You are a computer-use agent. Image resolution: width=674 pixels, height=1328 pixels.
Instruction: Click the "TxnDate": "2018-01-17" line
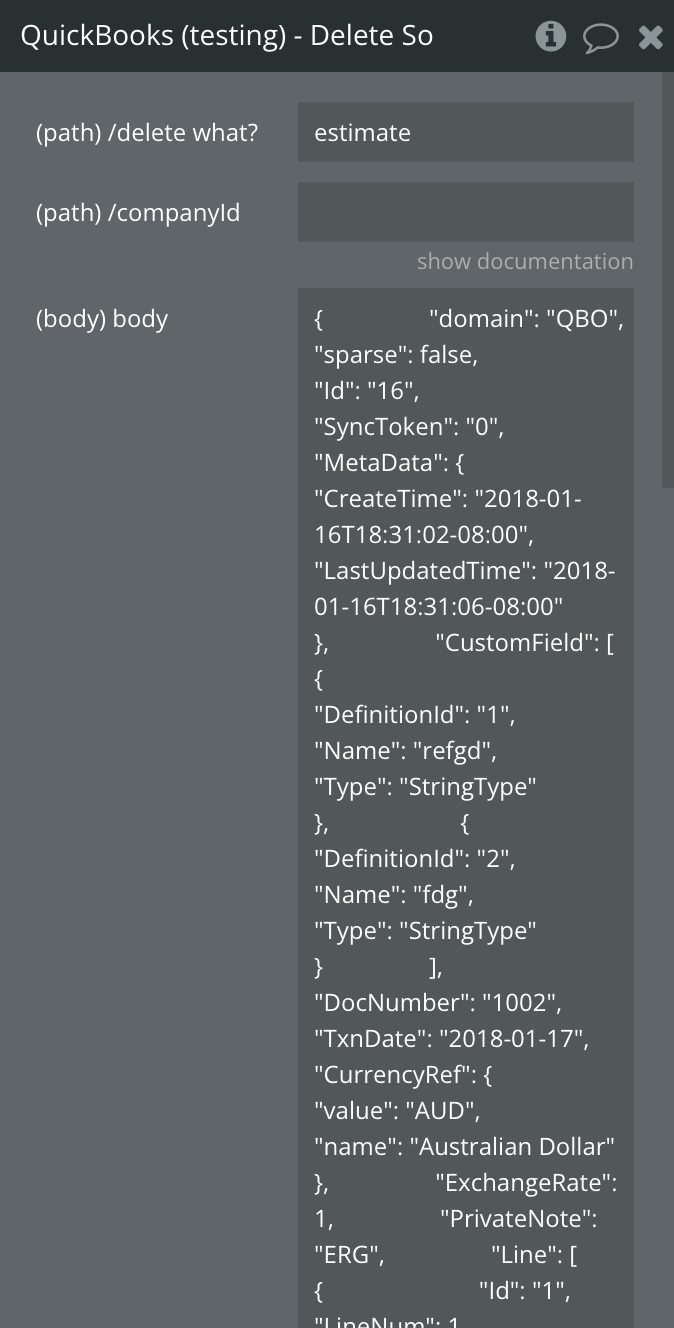451,1039
